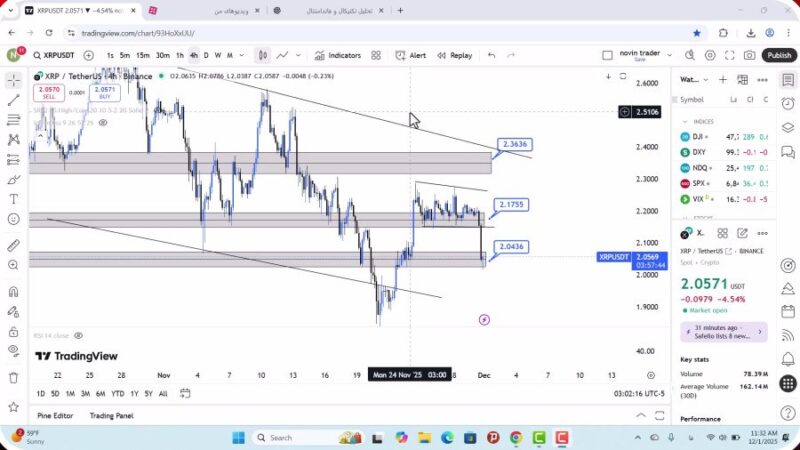Click the undo arrow in toolbar

click(491, 56)
